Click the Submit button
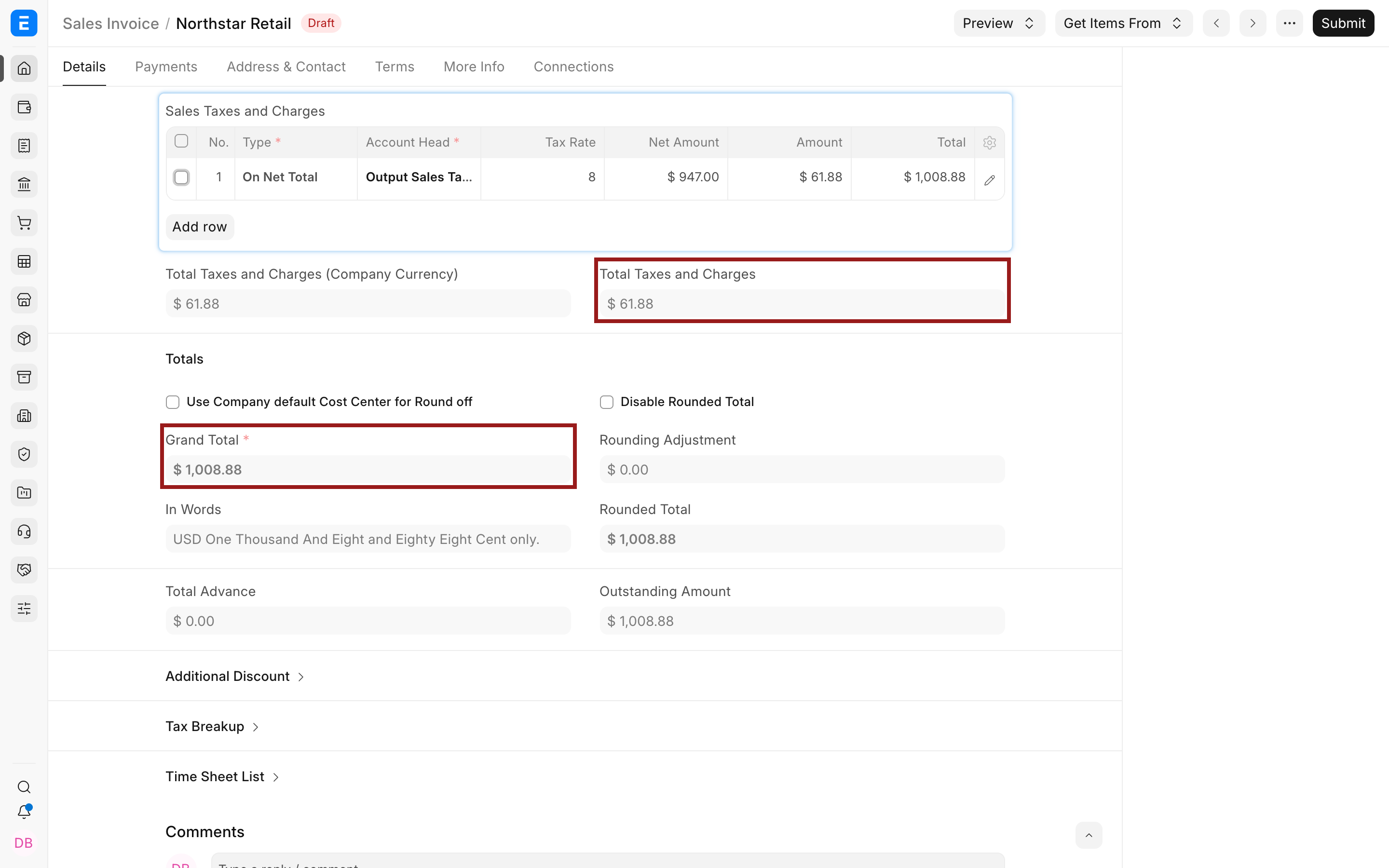This screenshot has height=868, width=1389. (1343, 23)
